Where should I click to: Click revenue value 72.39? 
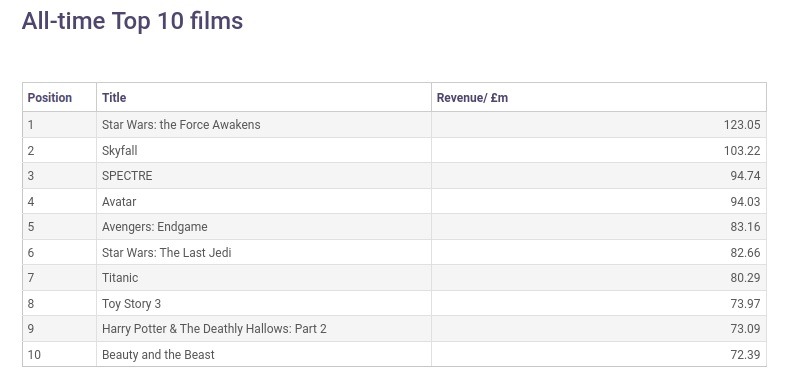coord(745,355)
